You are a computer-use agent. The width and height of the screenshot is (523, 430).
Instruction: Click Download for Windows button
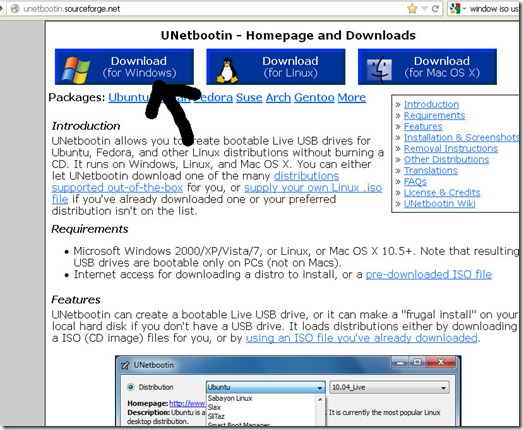tap(124, 67)
